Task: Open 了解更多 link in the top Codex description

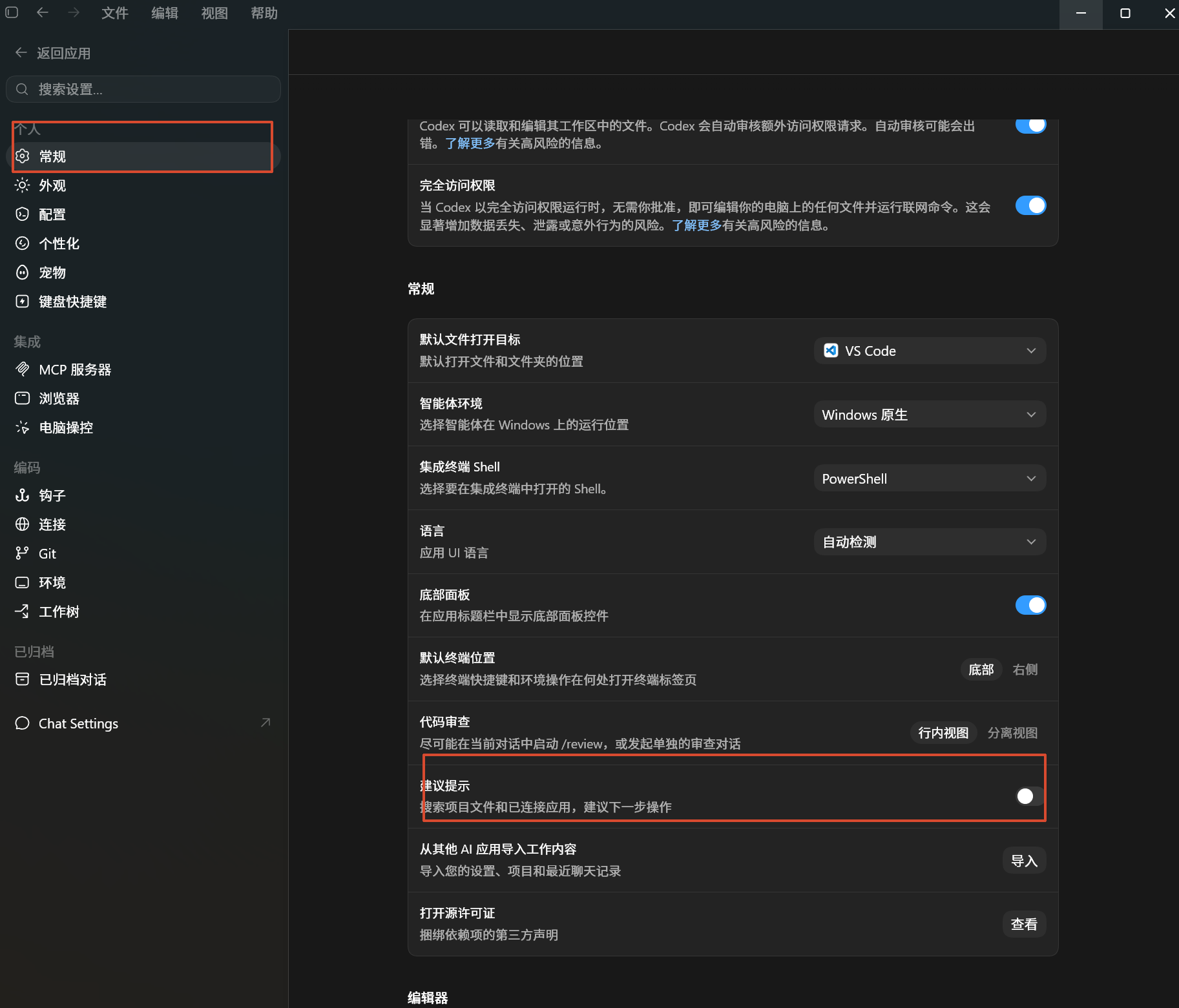Action: (470, 143)
